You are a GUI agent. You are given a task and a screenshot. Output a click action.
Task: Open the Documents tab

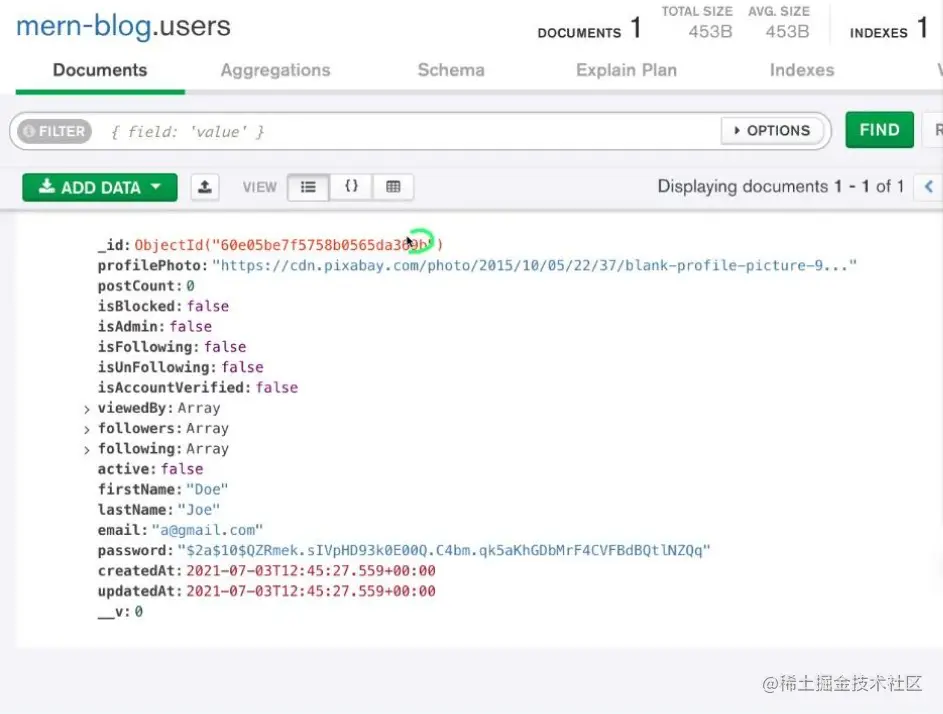coord(100,70)
